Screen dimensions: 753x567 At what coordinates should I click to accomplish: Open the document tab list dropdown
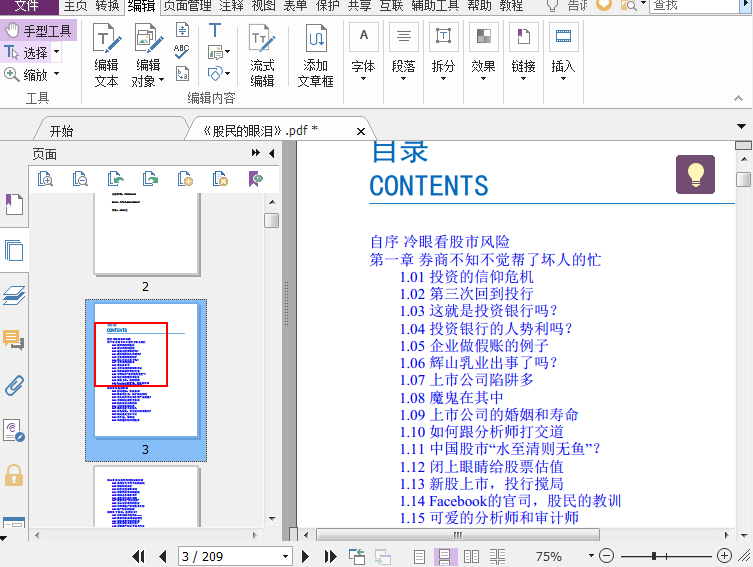pos(741,127)
